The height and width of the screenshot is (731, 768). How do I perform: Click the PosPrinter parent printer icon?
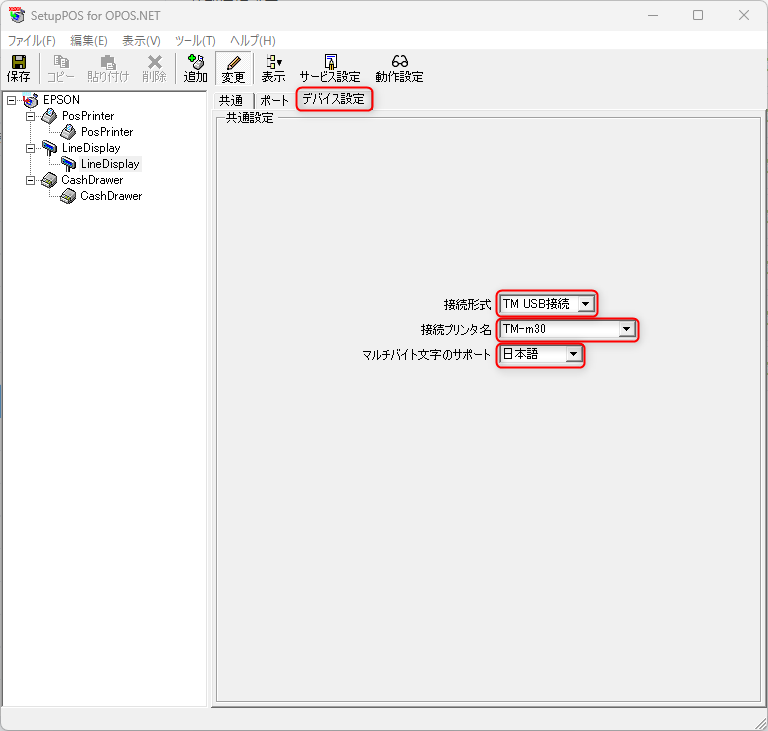point(49,116)
